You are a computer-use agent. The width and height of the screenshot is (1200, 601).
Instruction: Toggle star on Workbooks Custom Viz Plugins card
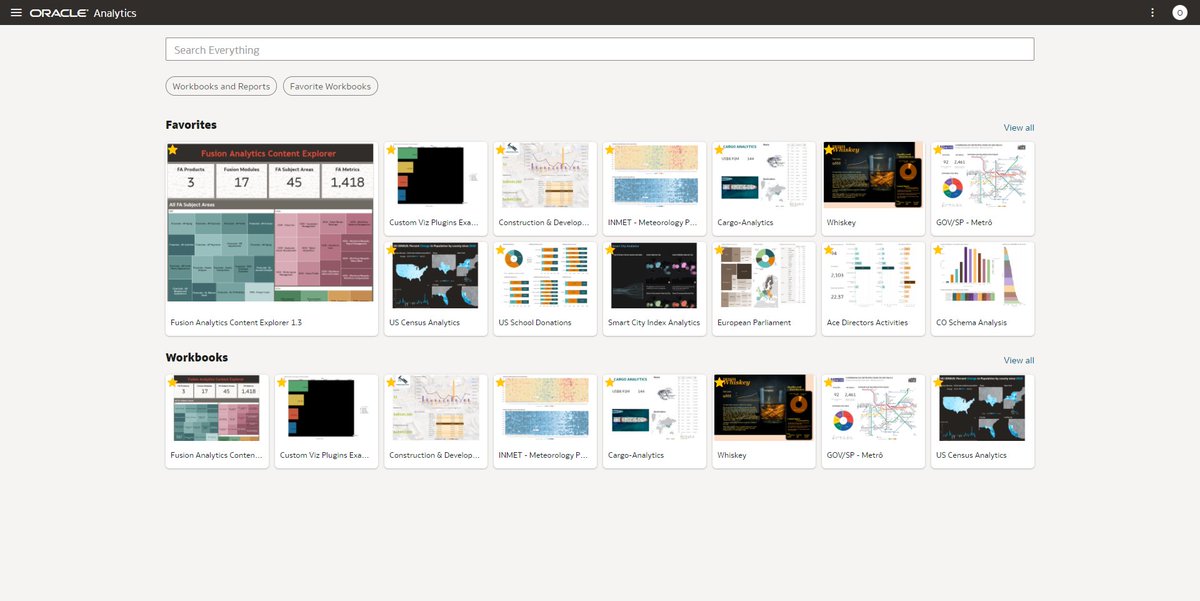click(x=281, y=382)
